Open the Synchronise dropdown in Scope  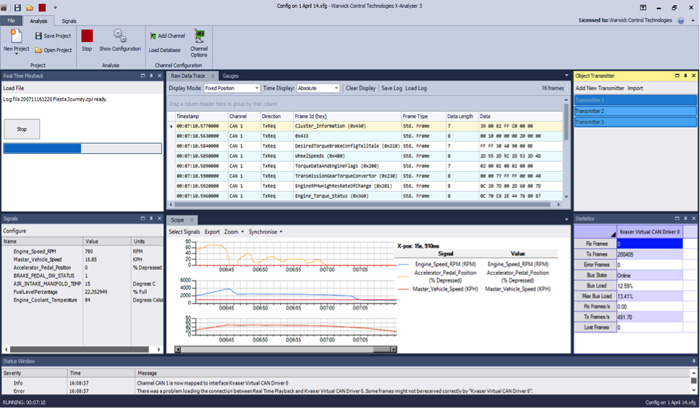pyautogui.click(x=265, y=232)
